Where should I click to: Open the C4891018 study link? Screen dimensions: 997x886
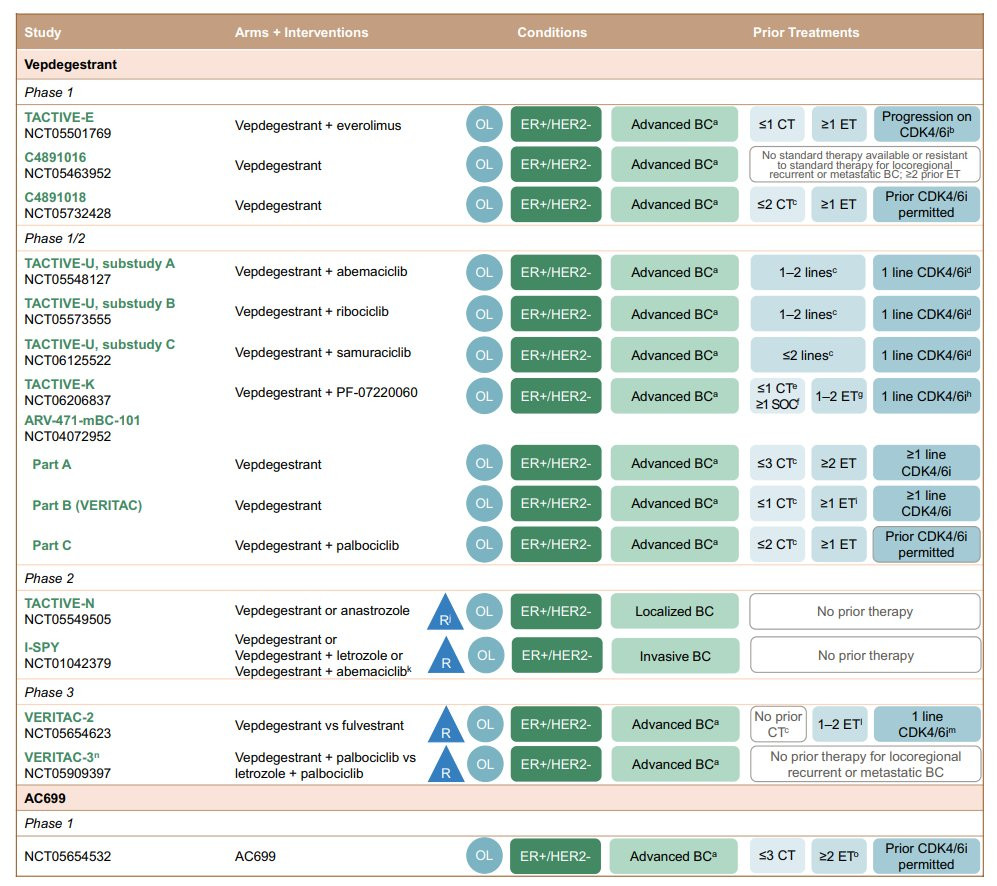(55, 197)
